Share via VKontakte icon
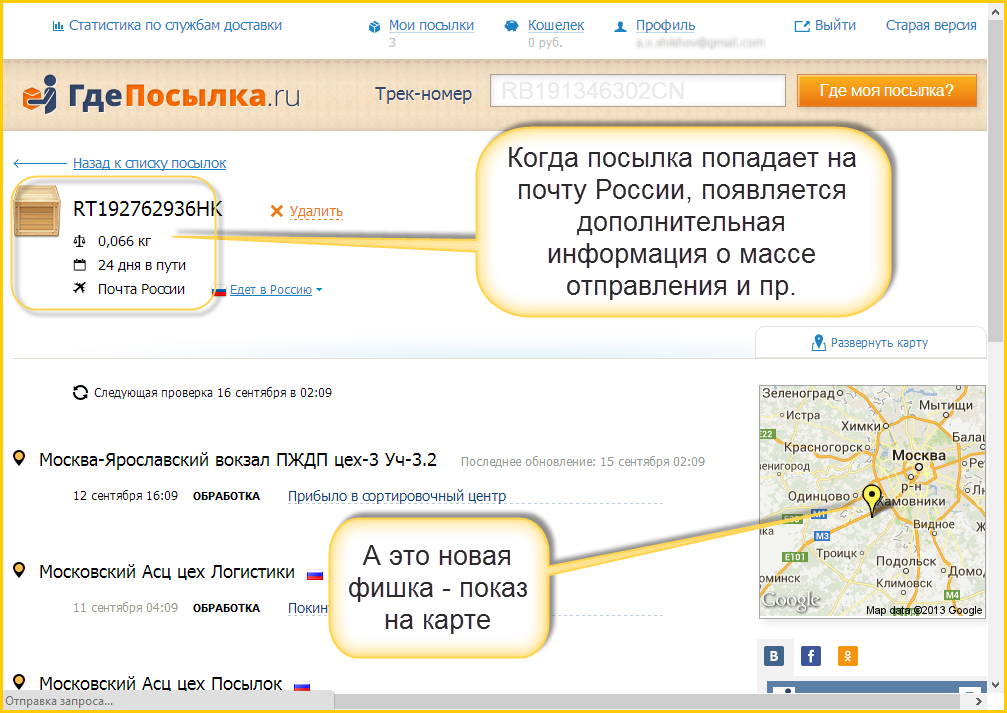This screenshot has width=1007, height=713. coord(774,656)
